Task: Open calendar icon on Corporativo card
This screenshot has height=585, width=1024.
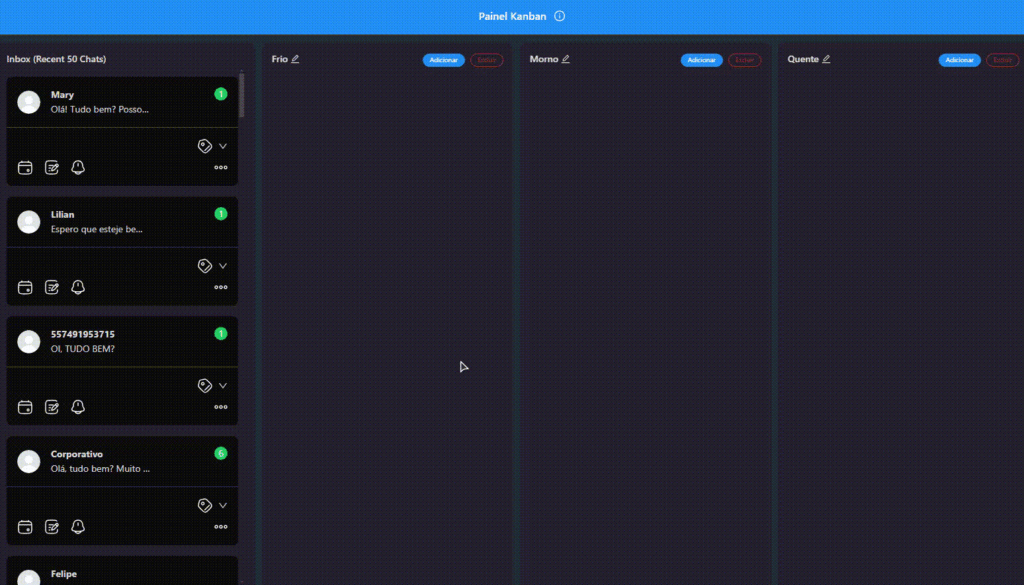Action: pyautogui.click(x=26, y=527)
